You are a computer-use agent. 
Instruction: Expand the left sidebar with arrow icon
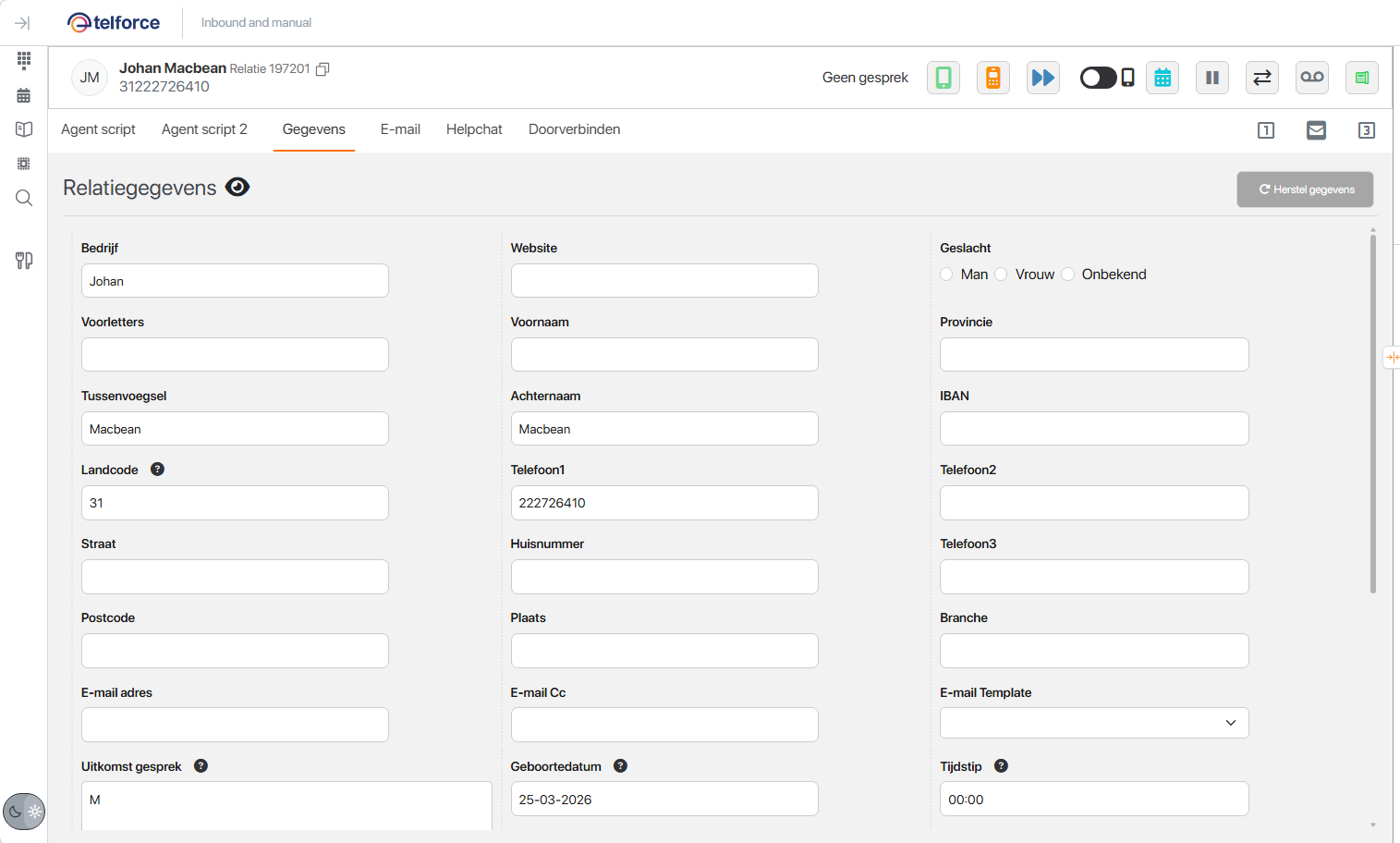click(23, 23)
